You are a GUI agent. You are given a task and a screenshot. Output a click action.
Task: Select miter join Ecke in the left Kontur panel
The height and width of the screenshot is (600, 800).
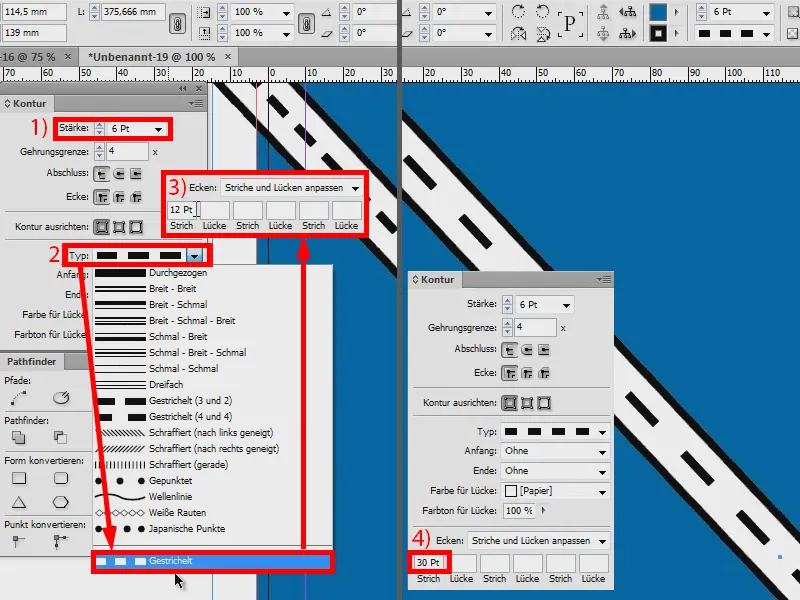coord(102,197)
